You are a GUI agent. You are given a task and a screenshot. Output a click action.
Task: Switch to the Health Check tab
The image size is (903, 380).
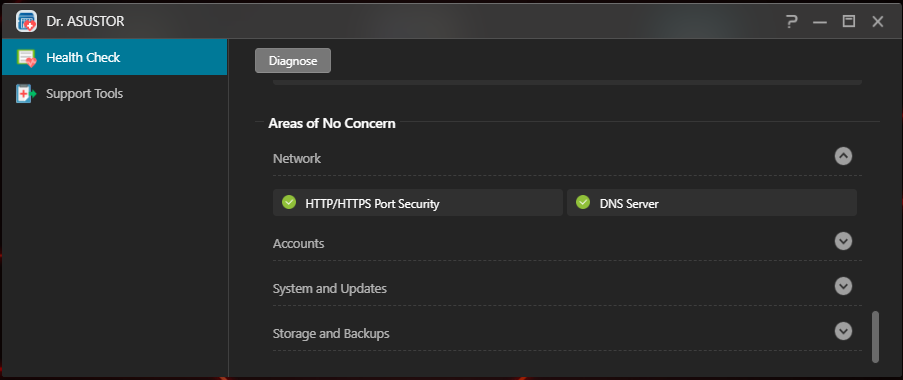tap(115, 57)
